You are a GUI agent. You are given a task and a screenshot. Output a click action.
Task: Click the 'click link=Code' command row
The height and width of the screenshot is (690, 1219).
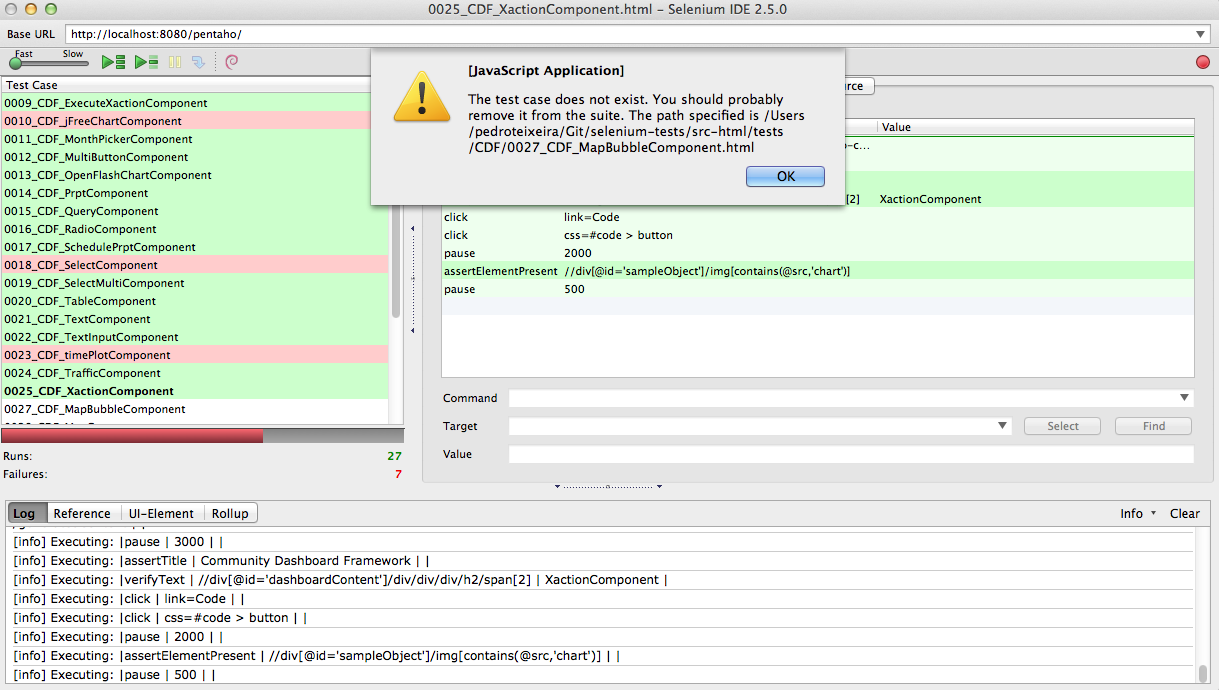point(818,217)
